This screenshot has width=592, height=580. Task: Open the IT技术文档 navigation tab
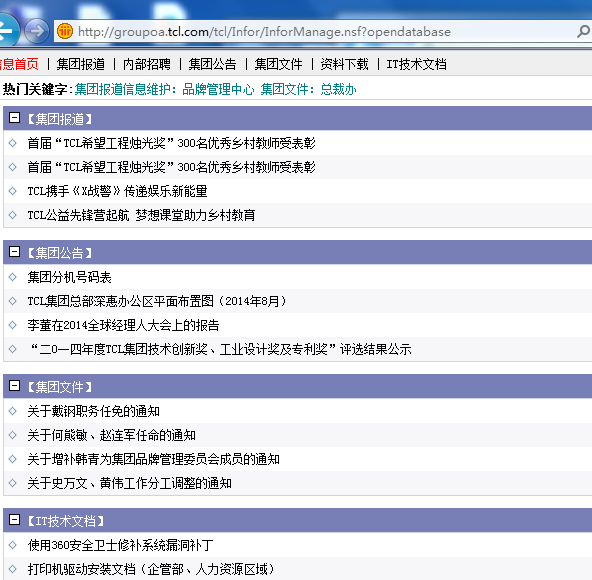click(416, 64)
